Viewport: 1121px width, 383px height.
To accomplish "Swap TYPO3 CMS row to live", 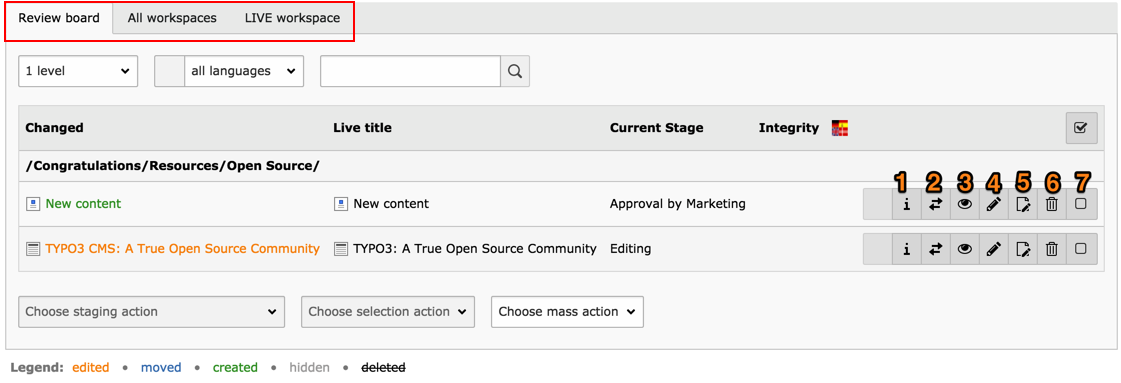I will pyautogui.click(x=936, y=249).
